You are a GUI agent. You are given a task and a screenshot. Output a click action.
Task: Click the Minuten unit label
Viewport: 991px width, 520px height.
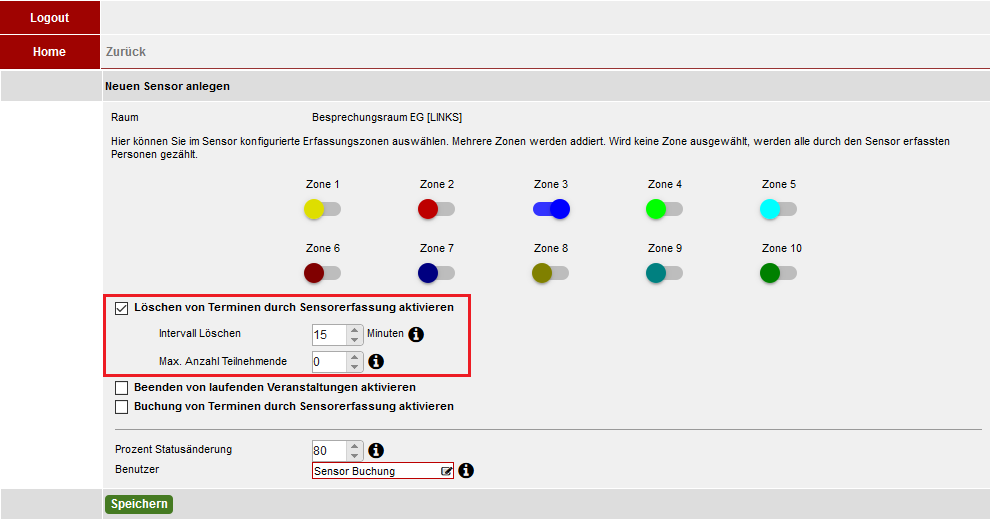385,334
